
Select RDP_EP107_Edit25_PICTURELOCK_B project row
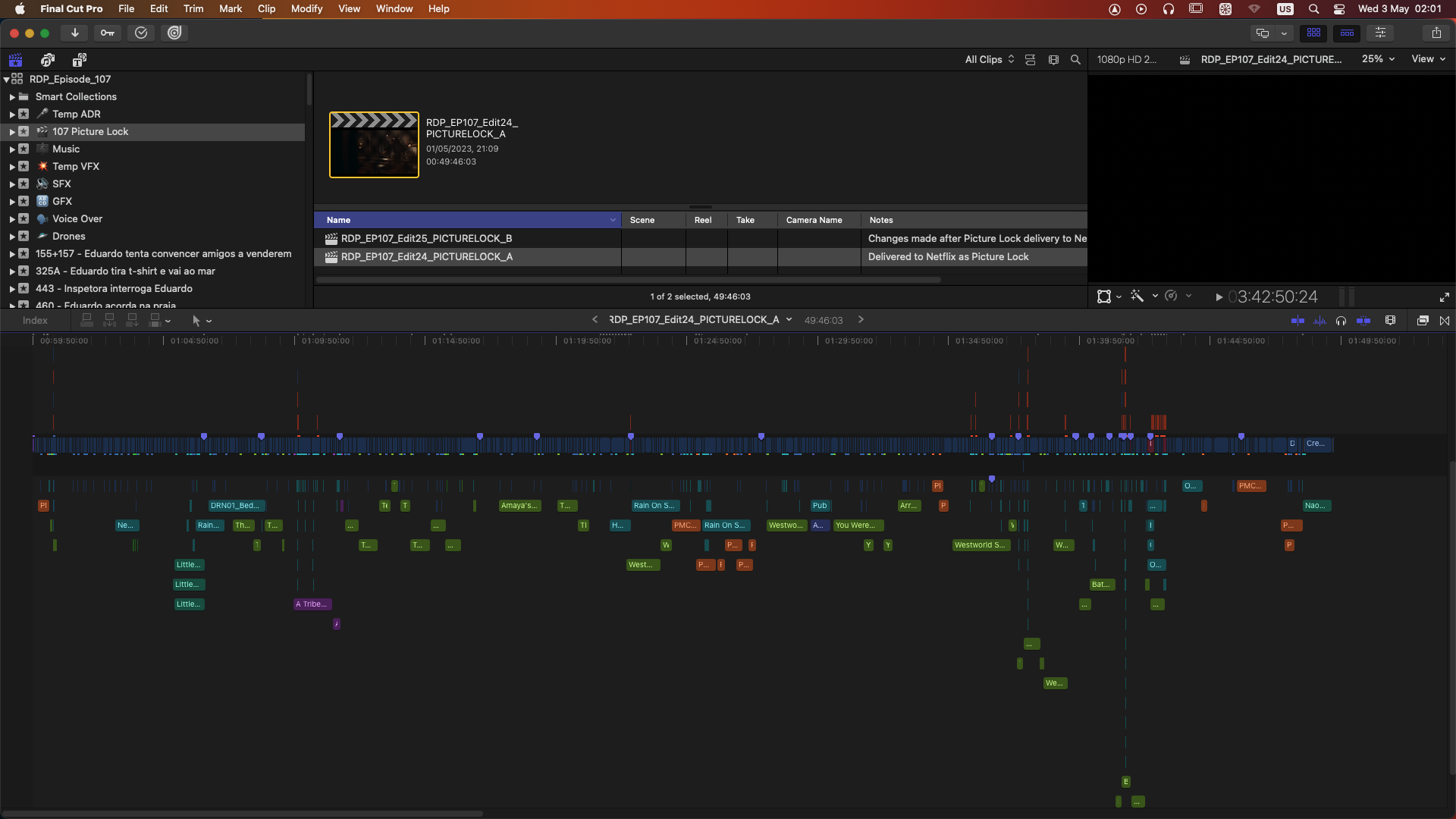pos(426,239)
